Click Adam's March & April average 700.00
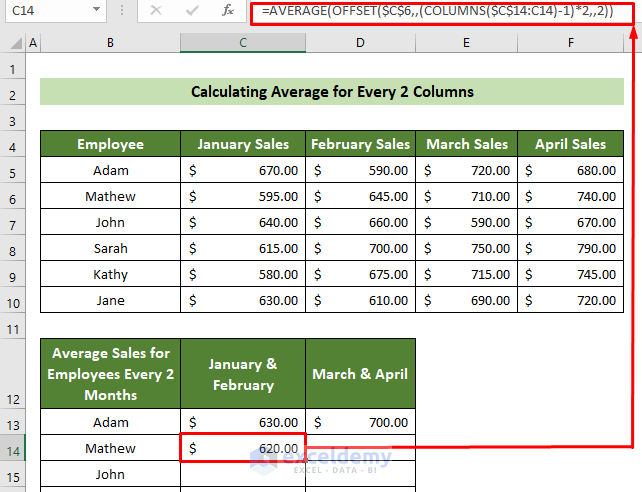642x492 pixels. pos(360,423)
